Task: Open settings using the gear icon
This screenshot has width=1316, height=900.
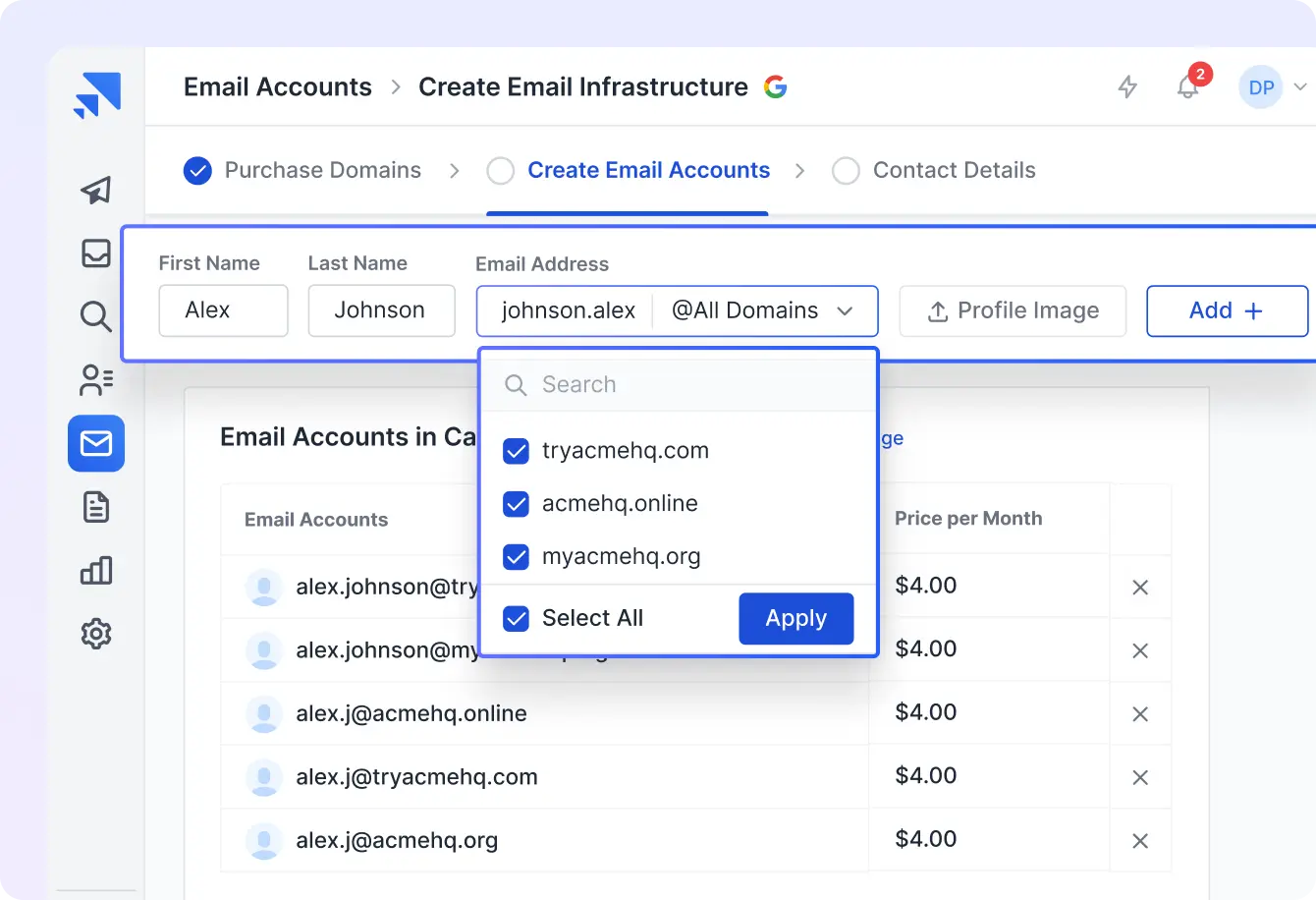Action: click(95, 634)
